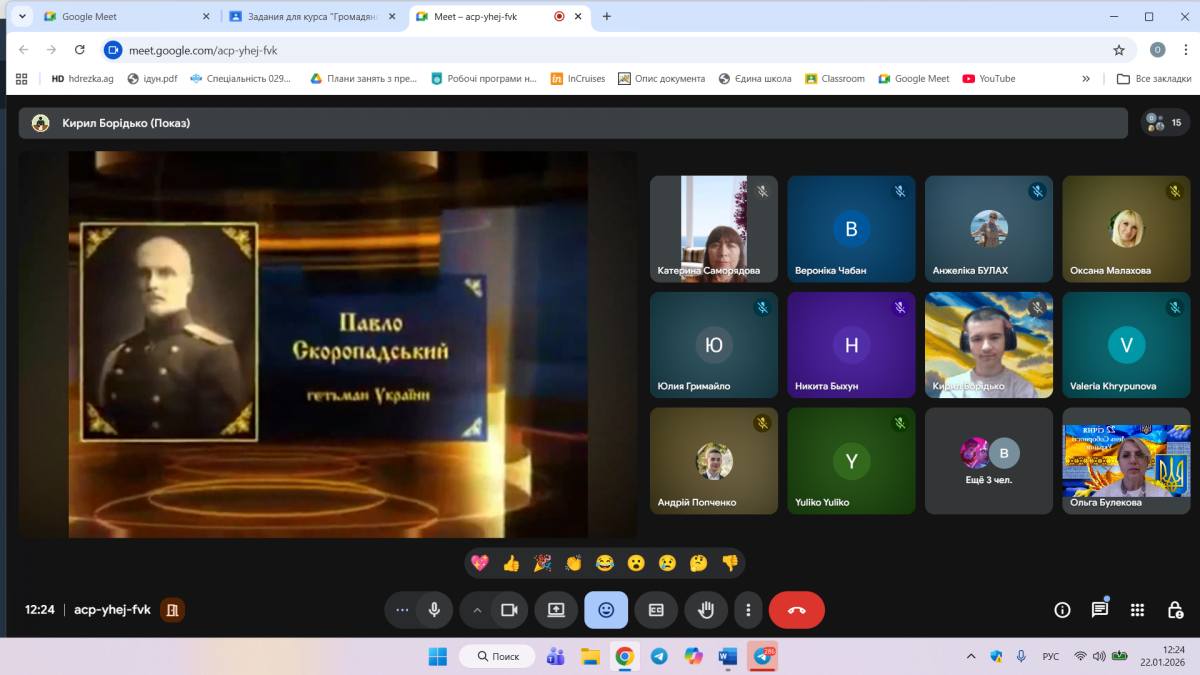This screenshot has height=675, width=1200.
Task: Toggle the camera on or off
Action: (x=509, y=610)
